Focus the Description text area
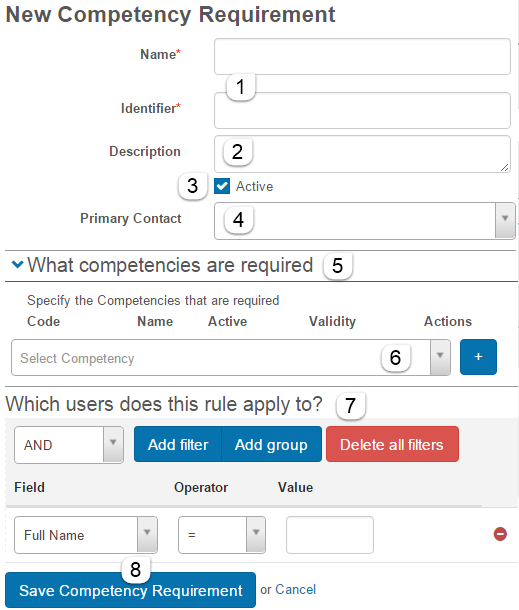This screenshot has height=610, width=519. (362, 154)
